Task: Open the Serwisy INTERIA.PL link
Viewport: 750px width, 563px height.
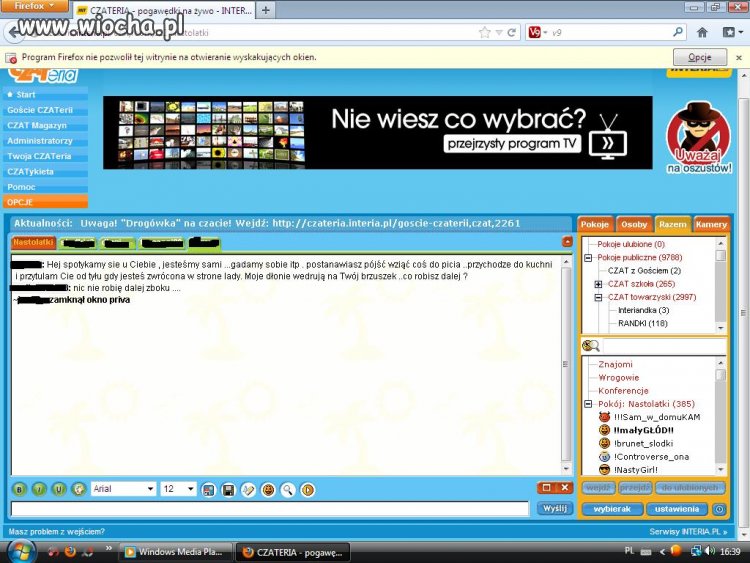Action: [688, 532]
